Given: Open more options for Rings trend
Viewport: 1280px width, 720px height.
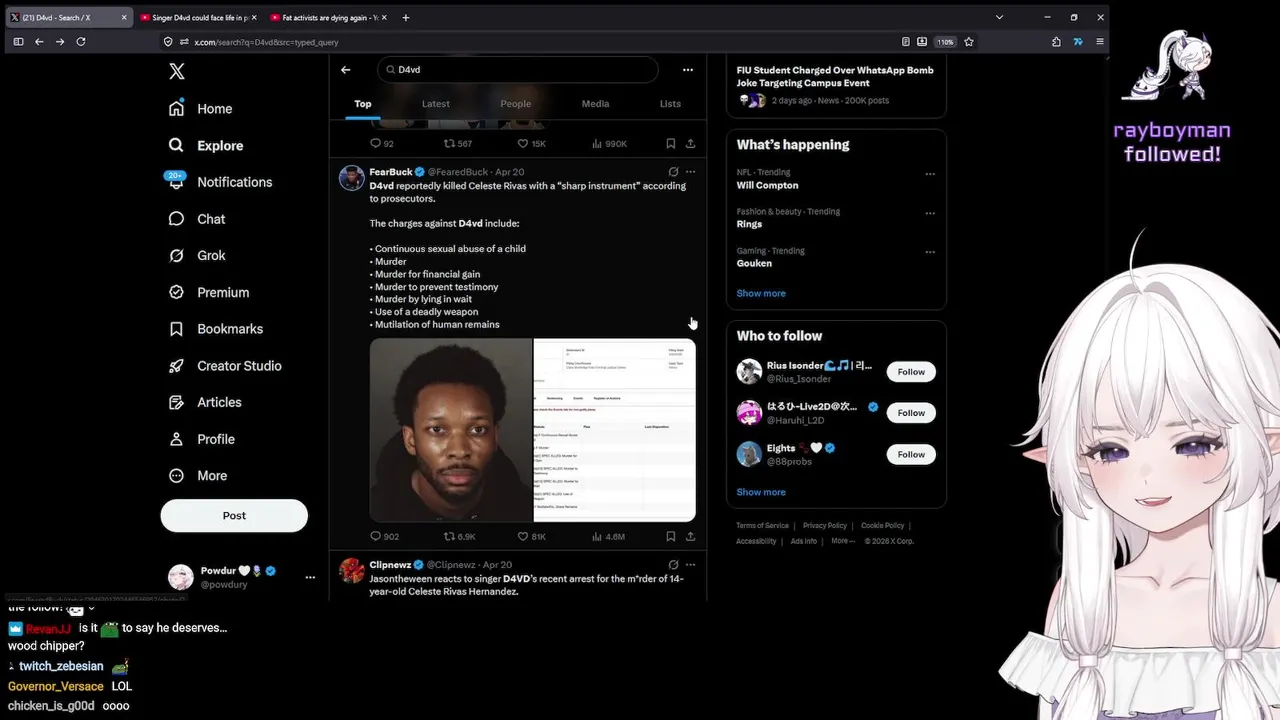Looking at the screenshot, I should coord(930,213).
